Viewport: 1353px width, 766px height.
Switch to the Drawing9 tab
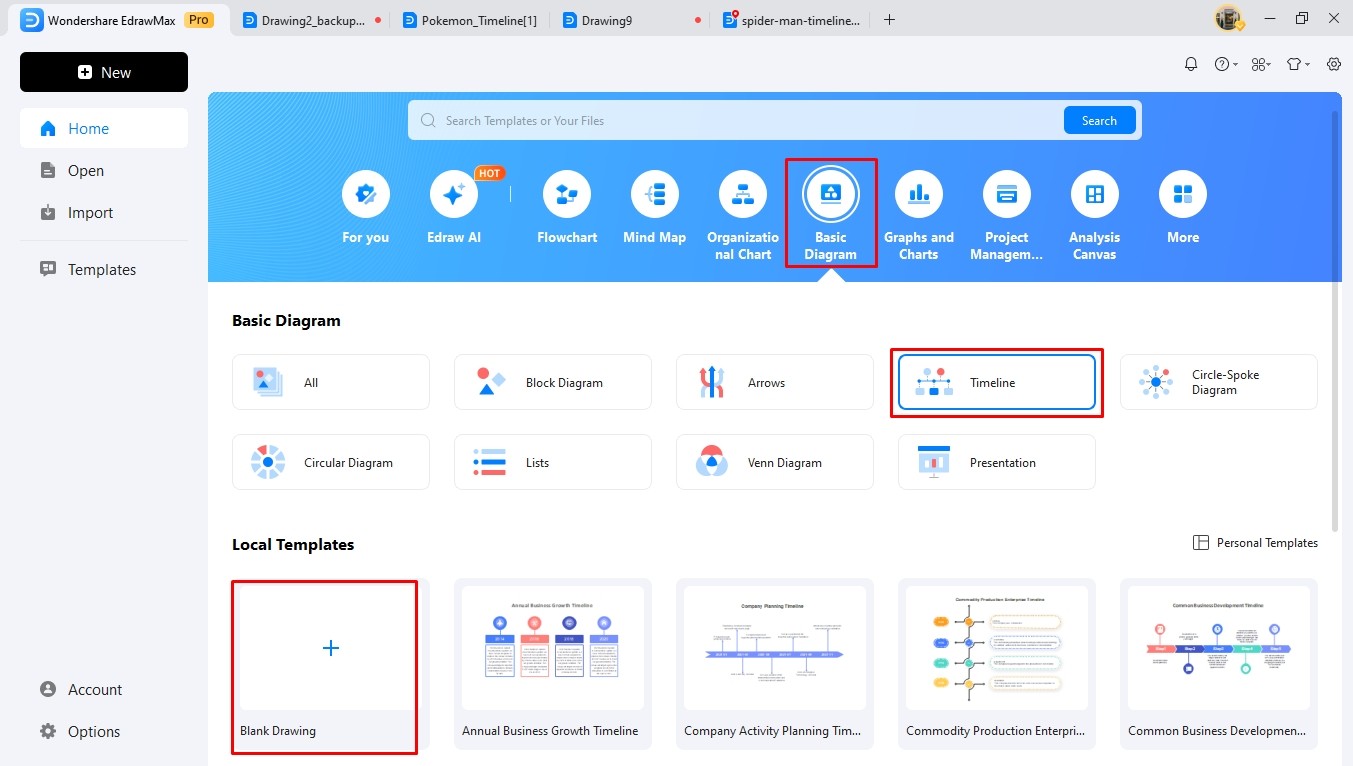pos(630,20)
